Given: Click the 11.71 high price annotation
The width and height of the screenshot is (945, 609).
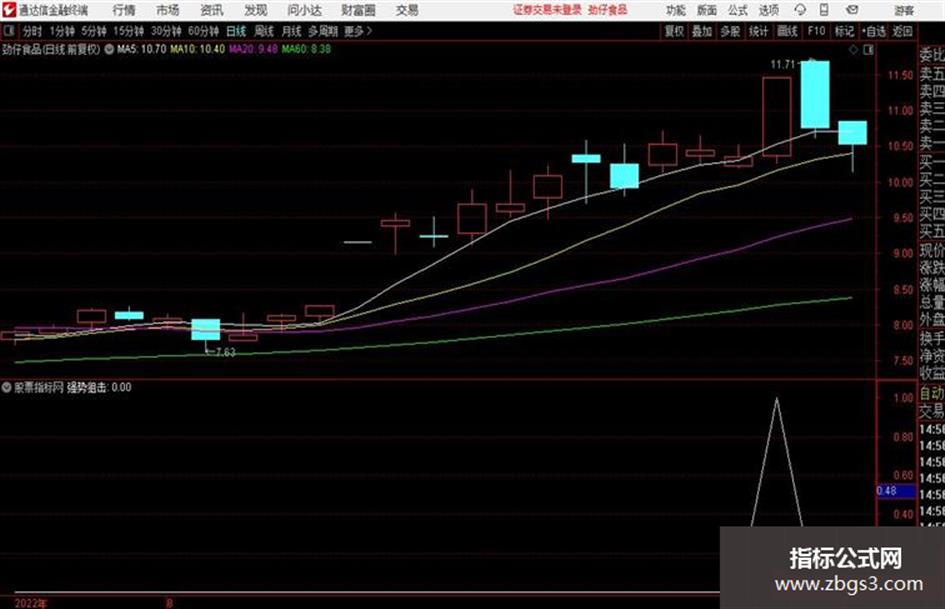Looking at the screenshot, I should coord(782,64).
